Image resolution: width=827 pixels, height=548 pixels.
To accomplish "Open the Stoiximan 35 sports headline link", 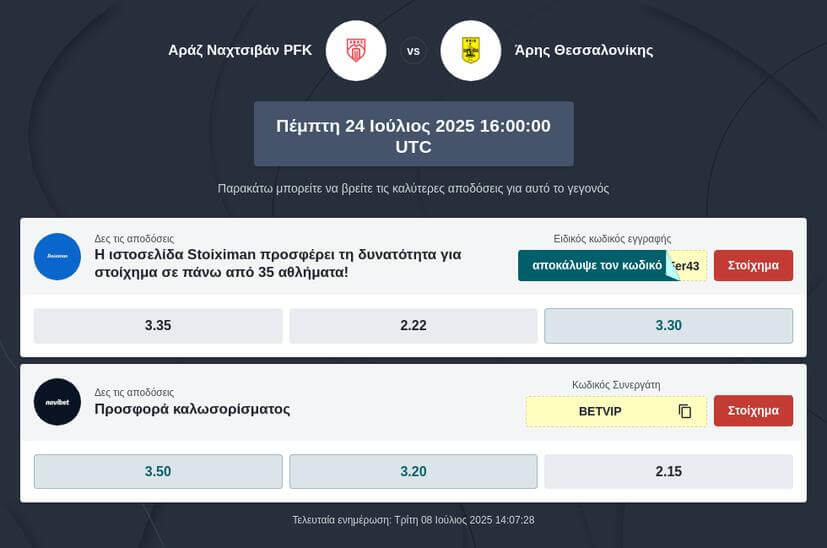I will 278,263.
